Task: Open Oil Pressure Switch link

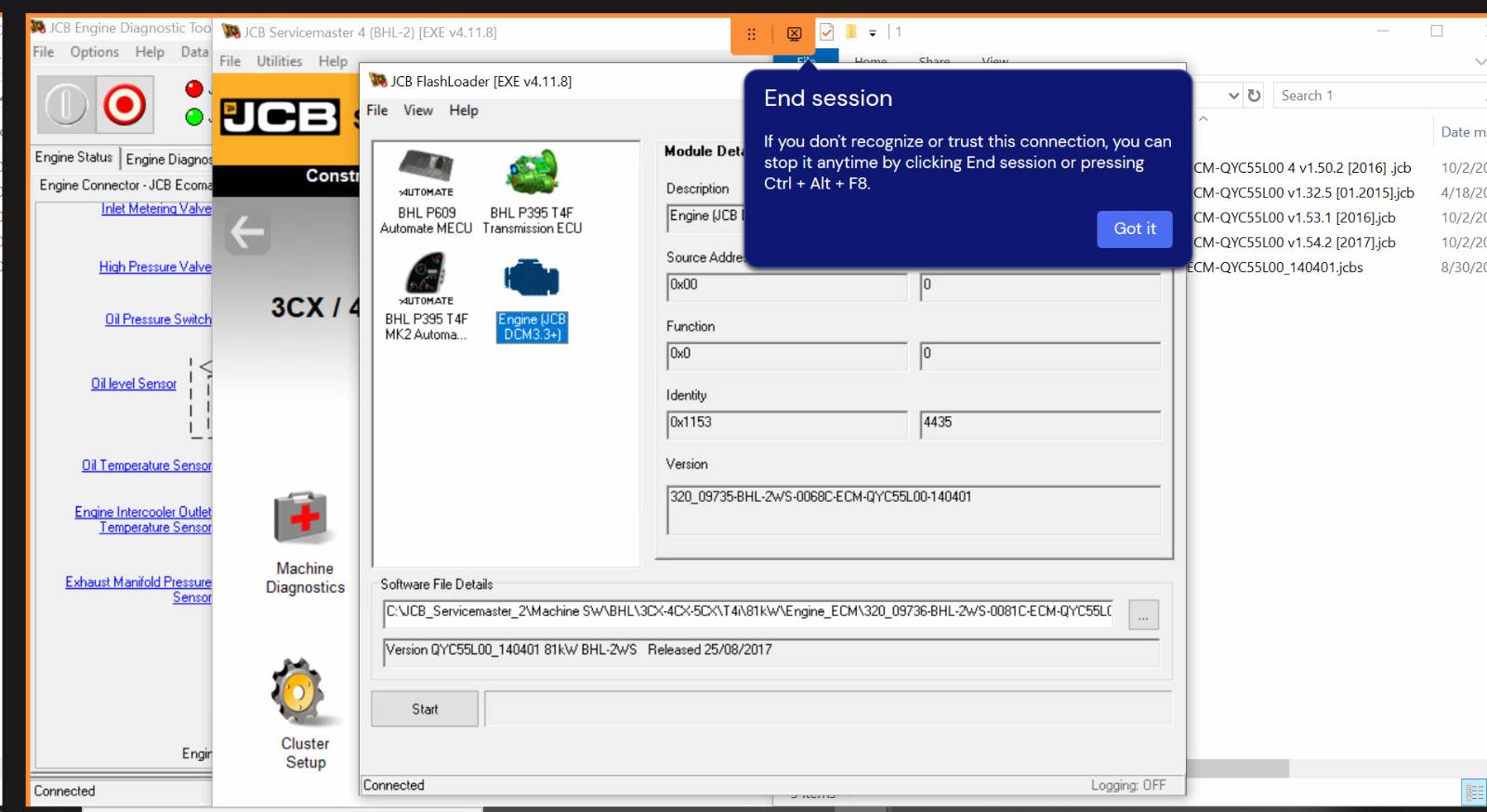Action: (x=158, y=320)
